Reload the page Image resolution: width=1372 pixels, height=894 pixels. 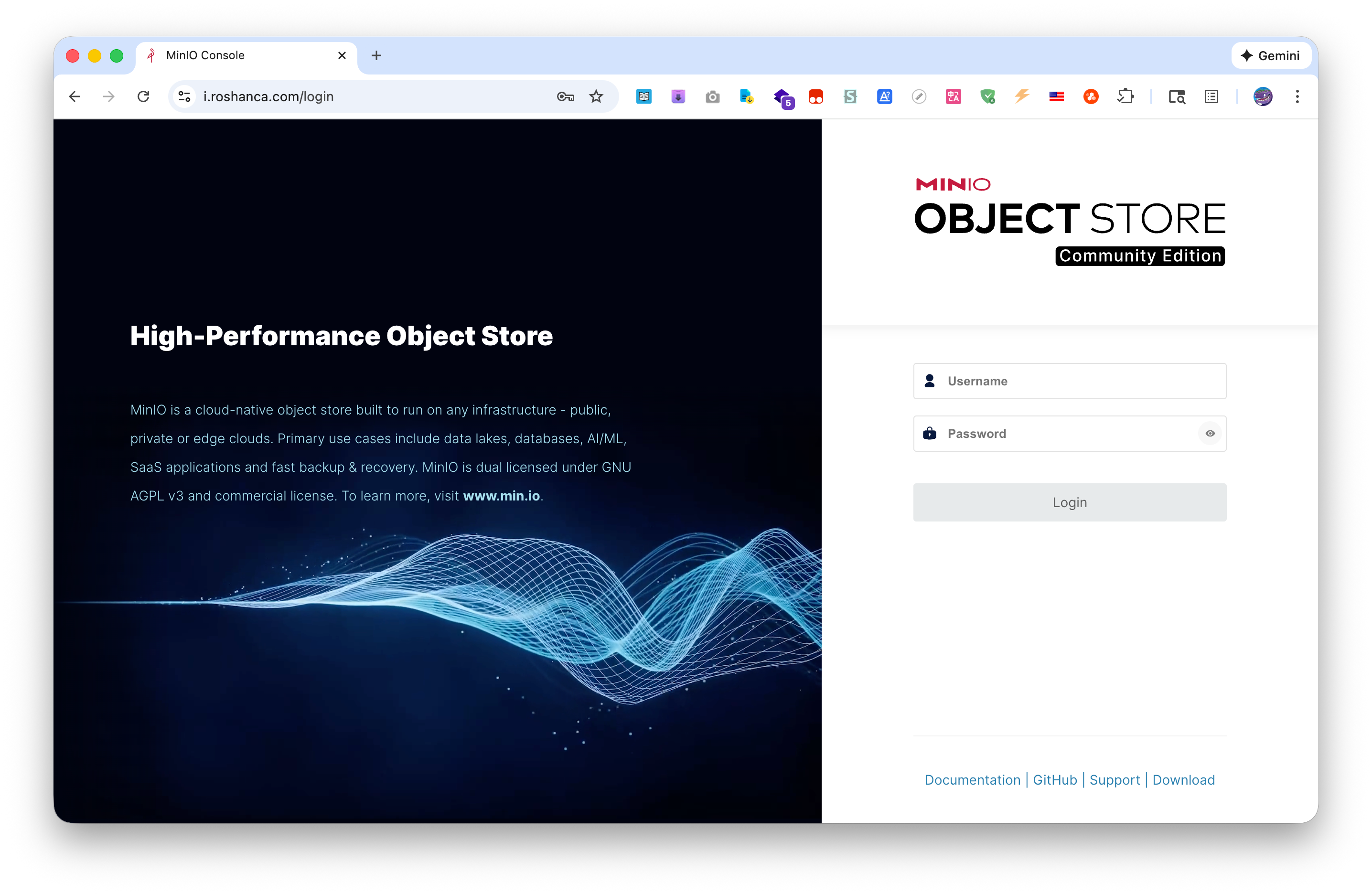pos(143,97)
